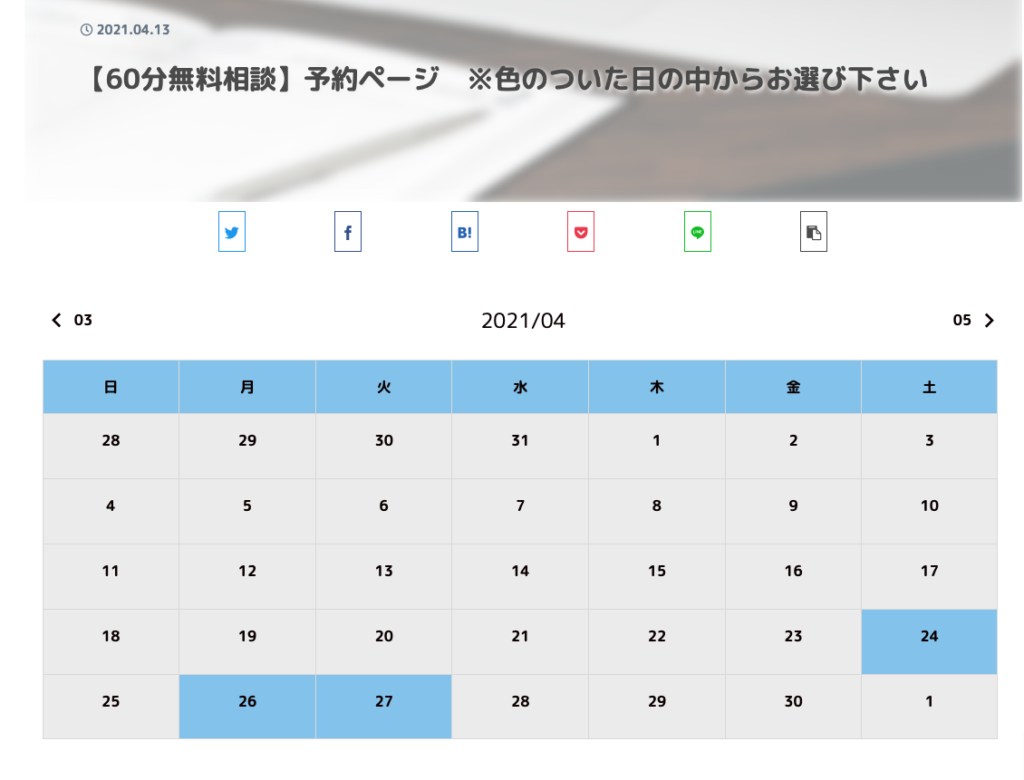Click the 木 (Thursday) column header
1024x780 pixels.
657,387
